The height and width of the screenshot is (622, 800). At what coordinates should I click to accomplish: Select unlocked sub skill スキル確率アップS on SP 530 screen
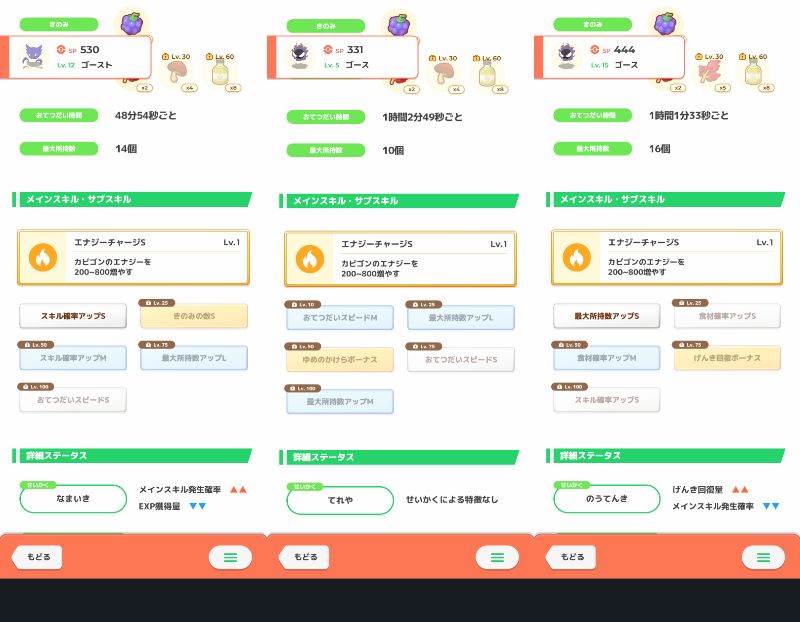[73, 316]
